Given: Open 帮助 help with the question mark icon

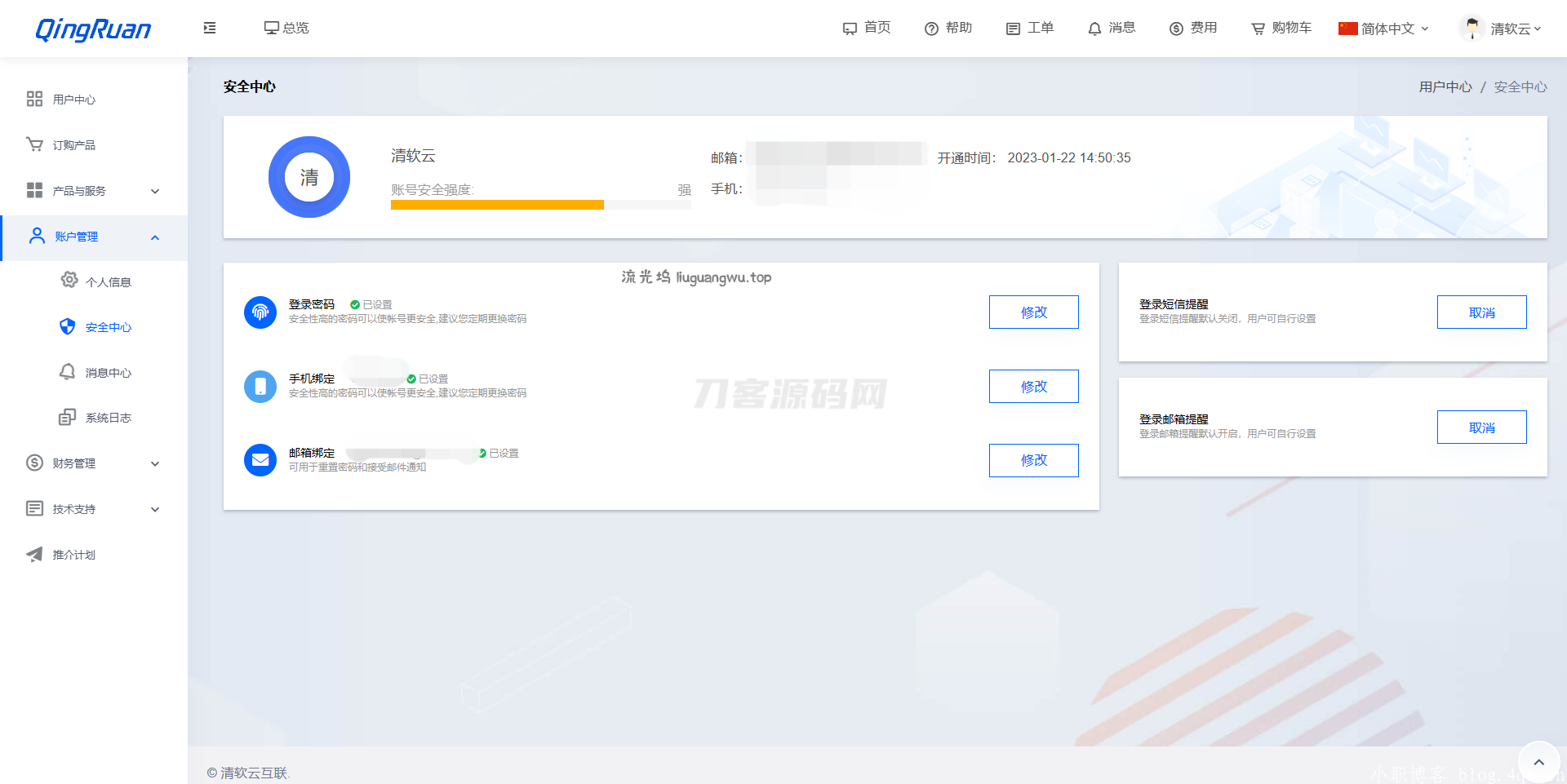Looking at the screenshot, I should pyautogui.click(x=948, y=28).
